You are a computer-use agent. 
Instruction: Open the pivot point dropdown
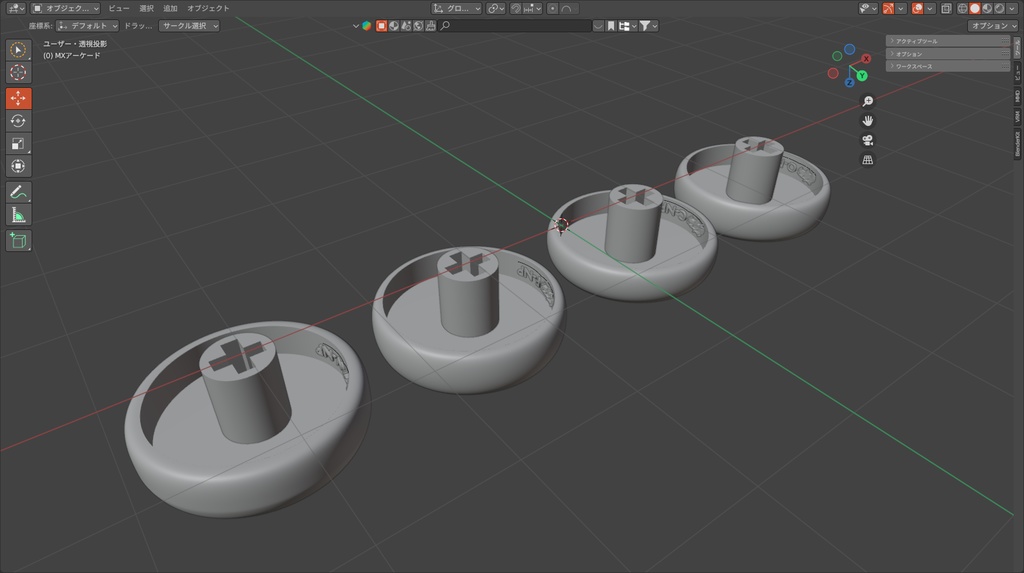point(496,8)
